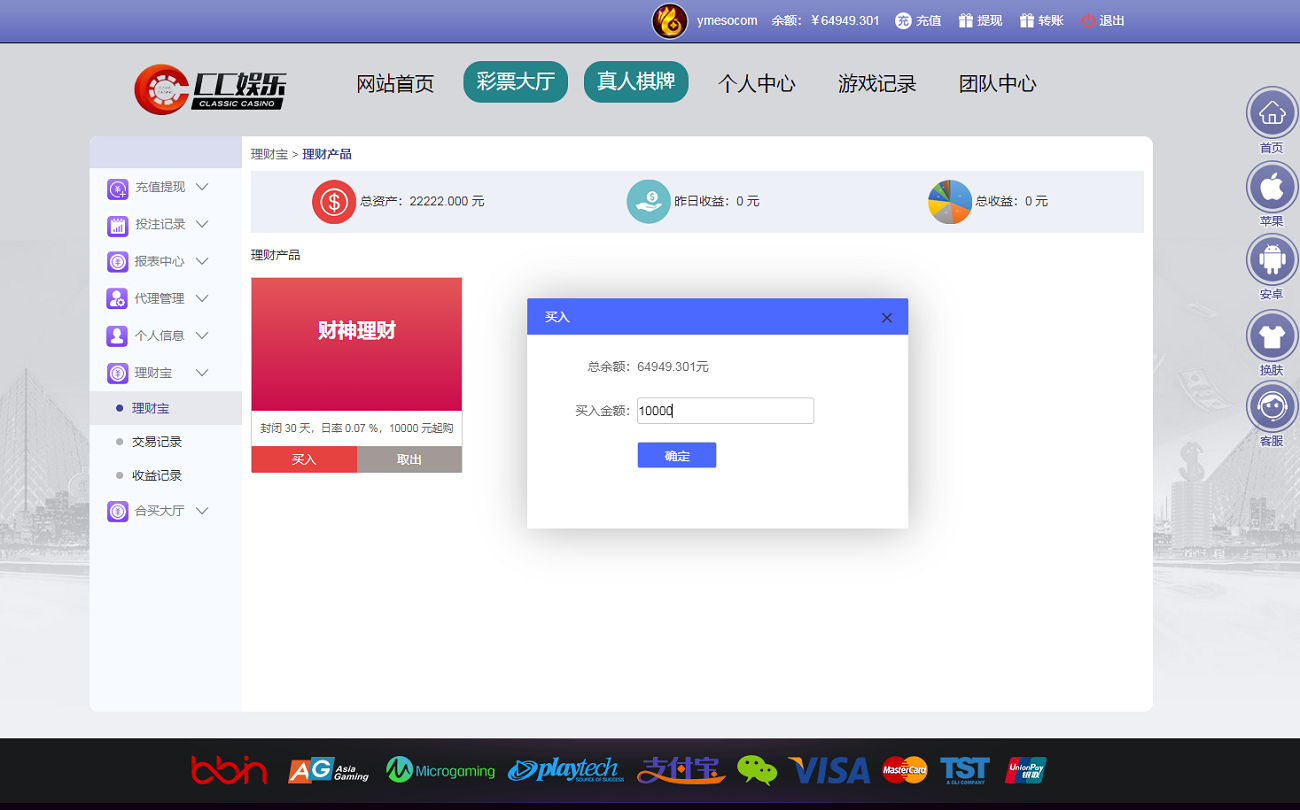
Task: Go to 网站首页 in main navigation
Action: (x=395, y=84)
